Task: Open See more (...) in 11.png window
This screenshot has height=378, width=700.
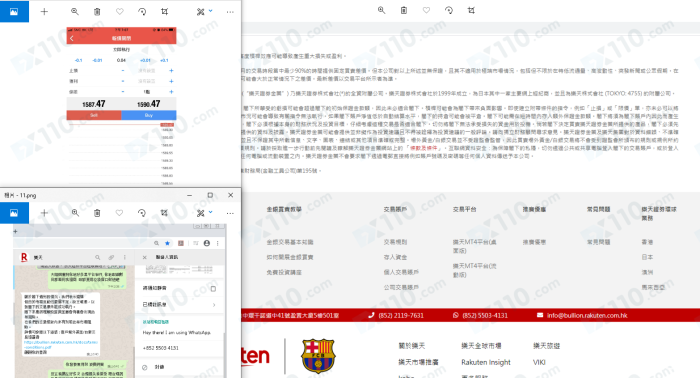Action: (x=230, y=213)
